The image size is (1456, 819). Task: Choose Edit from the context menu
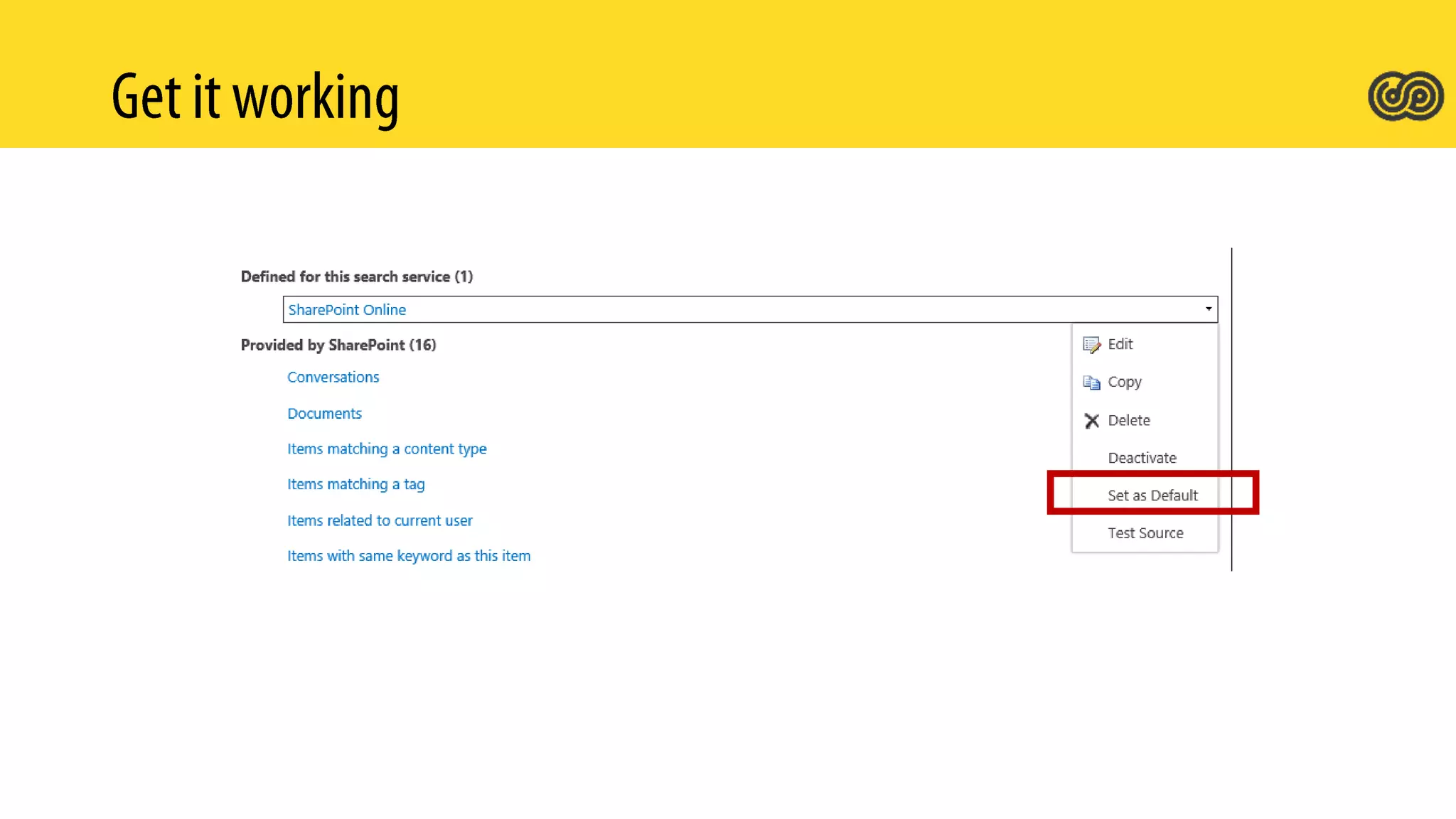(1120, 344)
